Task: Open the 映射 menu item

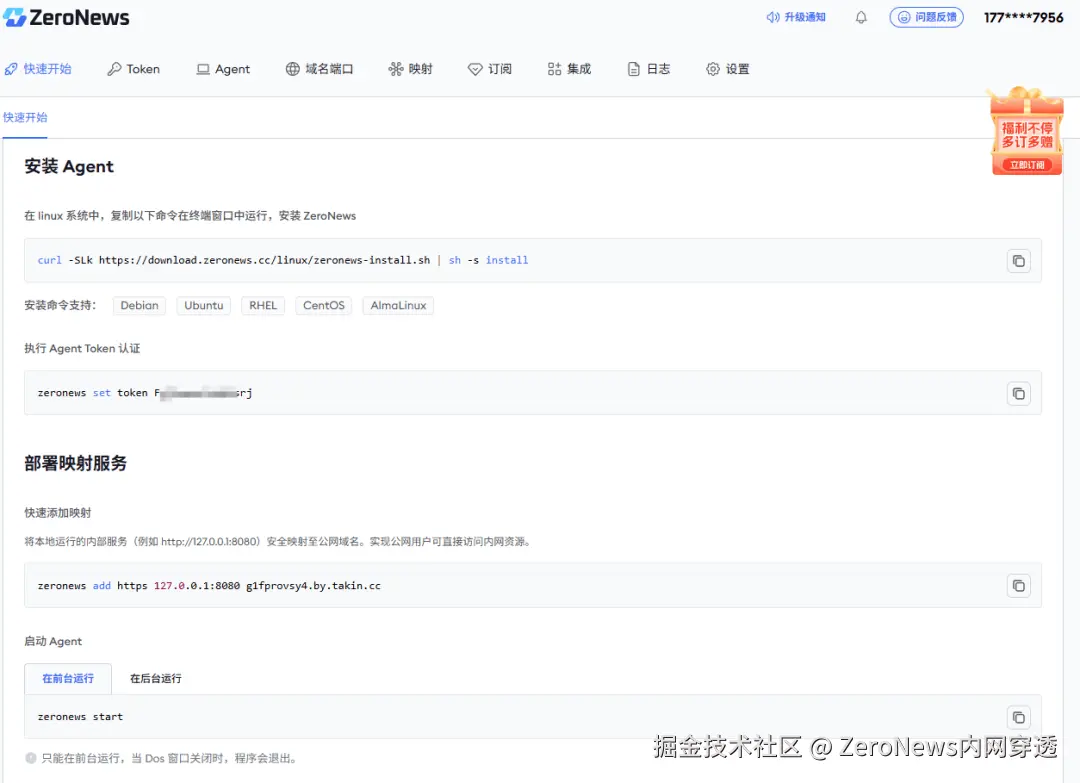Action: click(411, 69)
